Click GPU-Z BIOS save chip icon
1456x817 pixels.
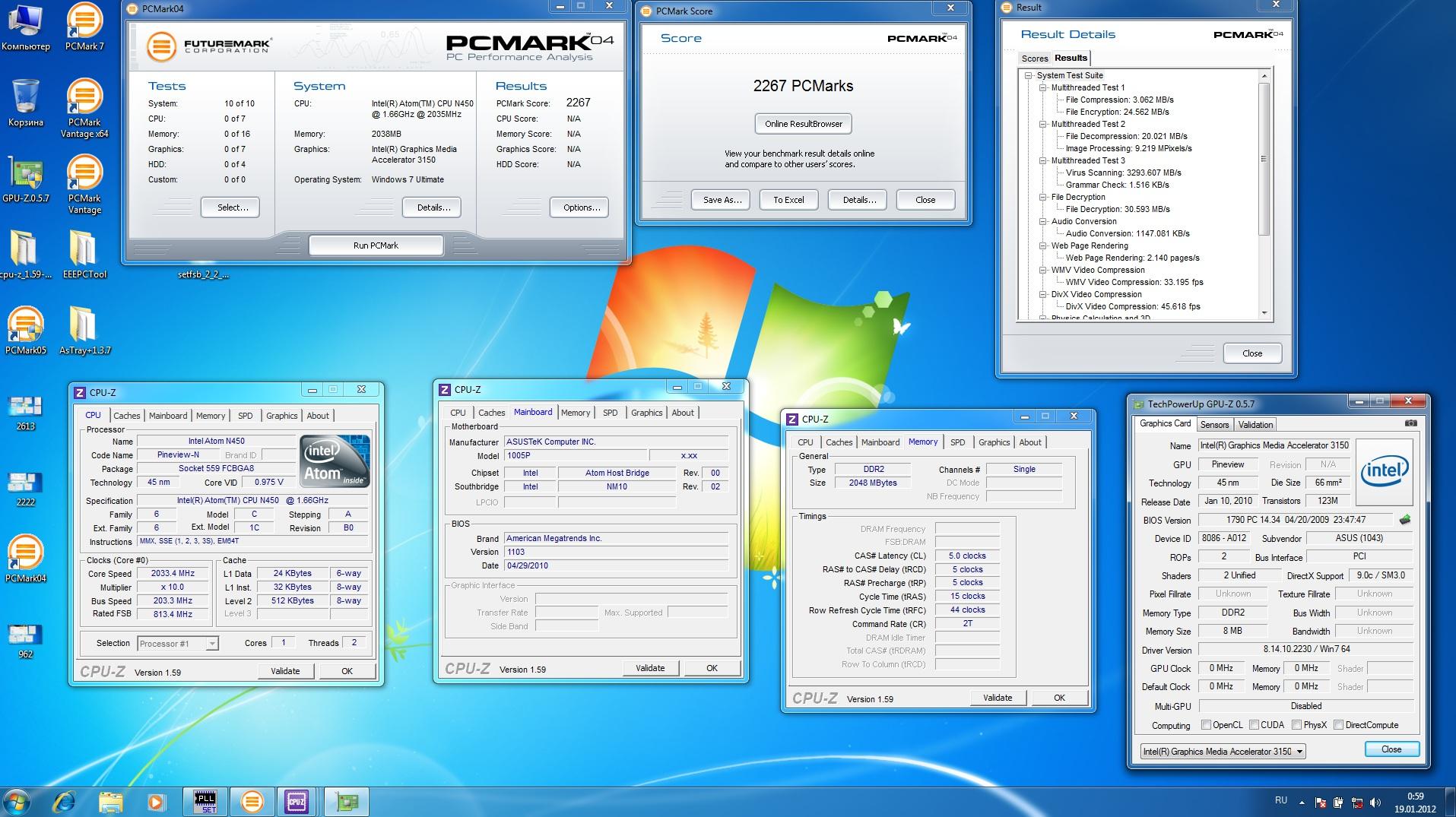1404,520
